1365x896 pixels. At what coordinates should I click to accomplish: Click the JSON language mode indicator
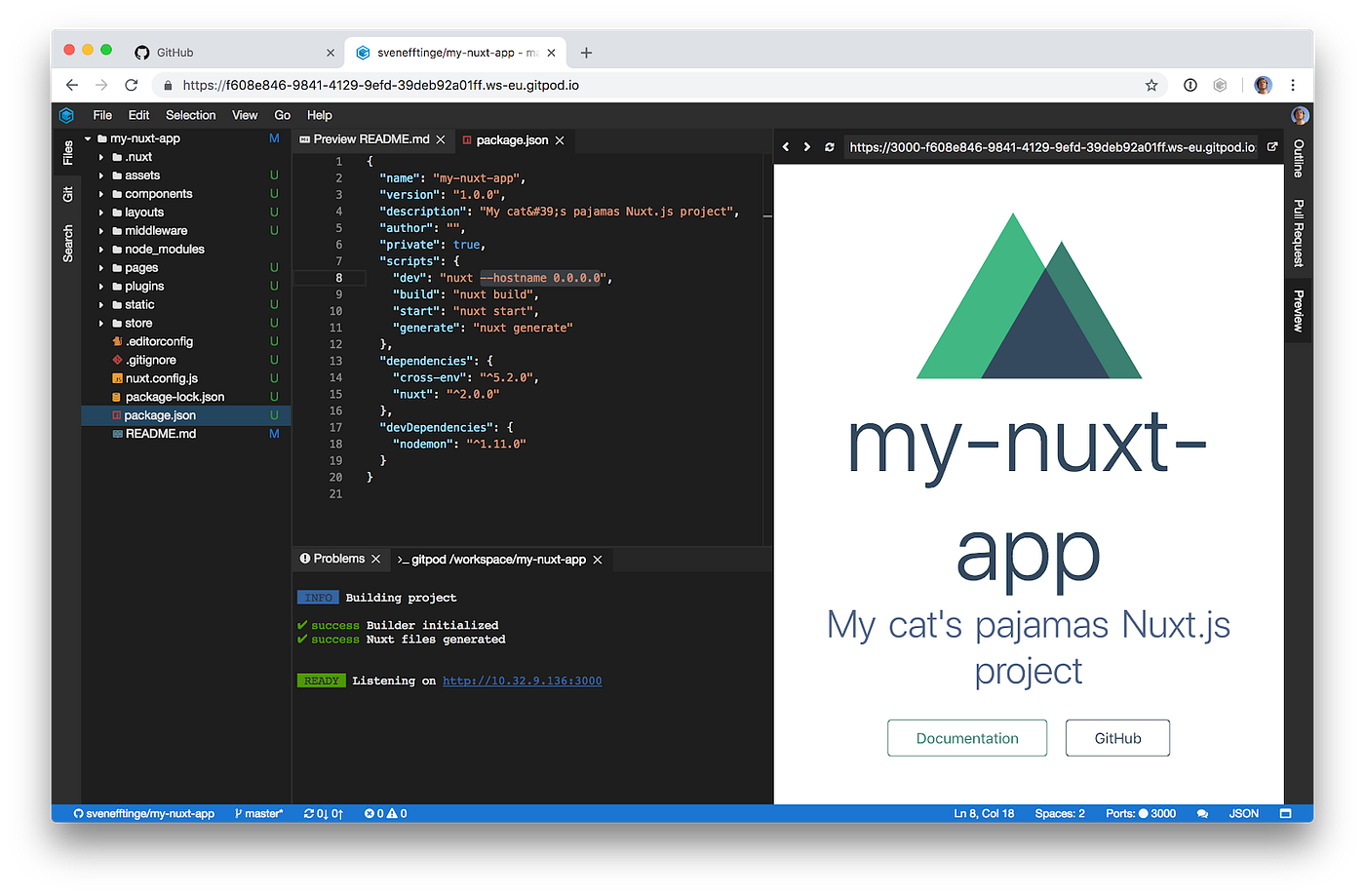(x=1244, y=812)
